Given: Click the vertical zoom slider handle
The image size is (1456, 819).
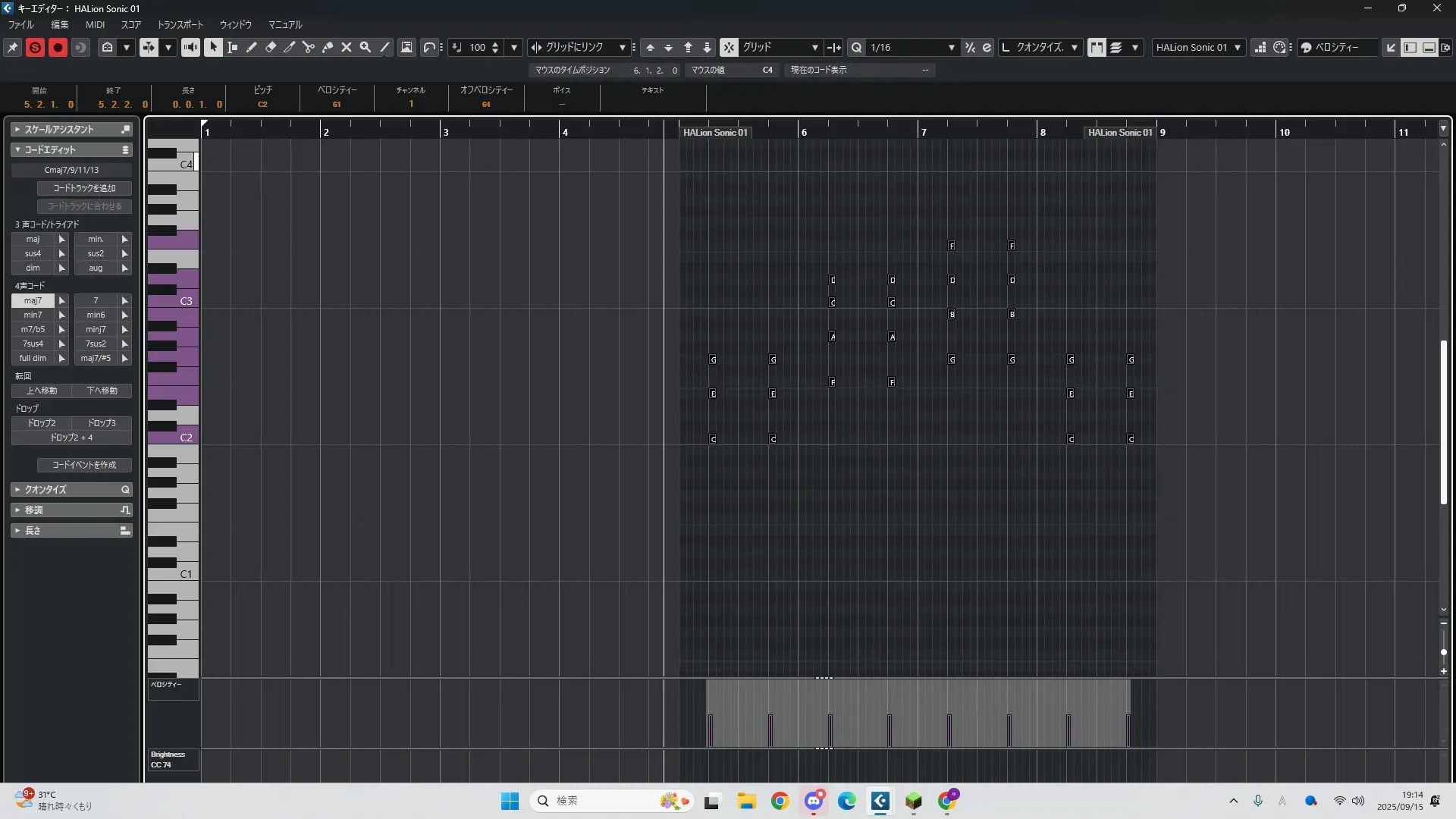Looking at the screenshot, I should pyautogui.click(x=1443, y=652).
